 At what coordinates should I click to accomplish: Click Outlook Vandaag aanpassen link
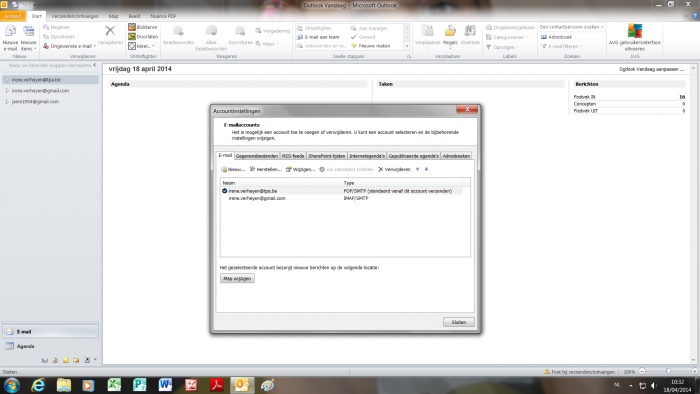pyautogui.click(x=651, y=69)
